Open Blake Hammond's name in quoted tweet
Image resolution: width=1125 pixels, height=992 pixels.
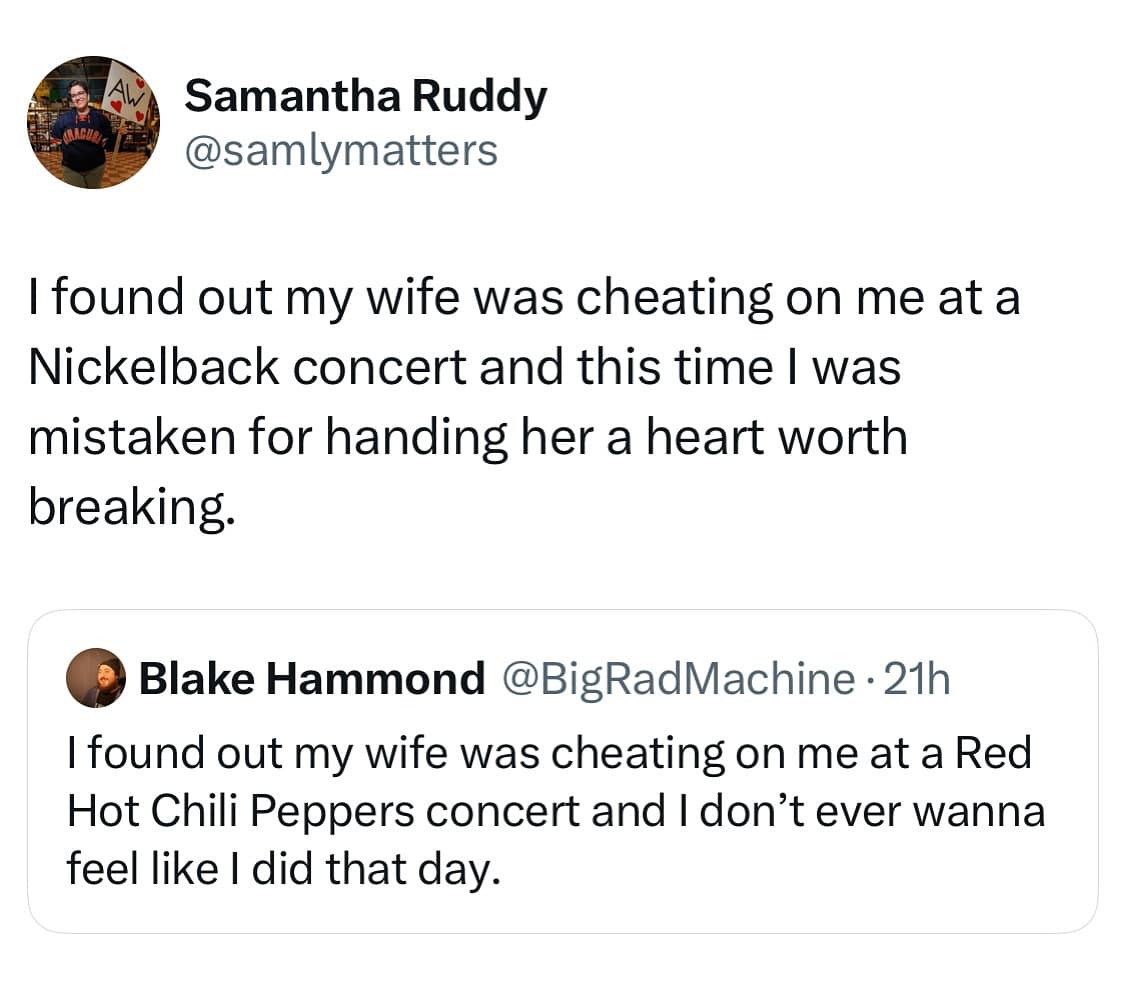(x=311, y=679)
